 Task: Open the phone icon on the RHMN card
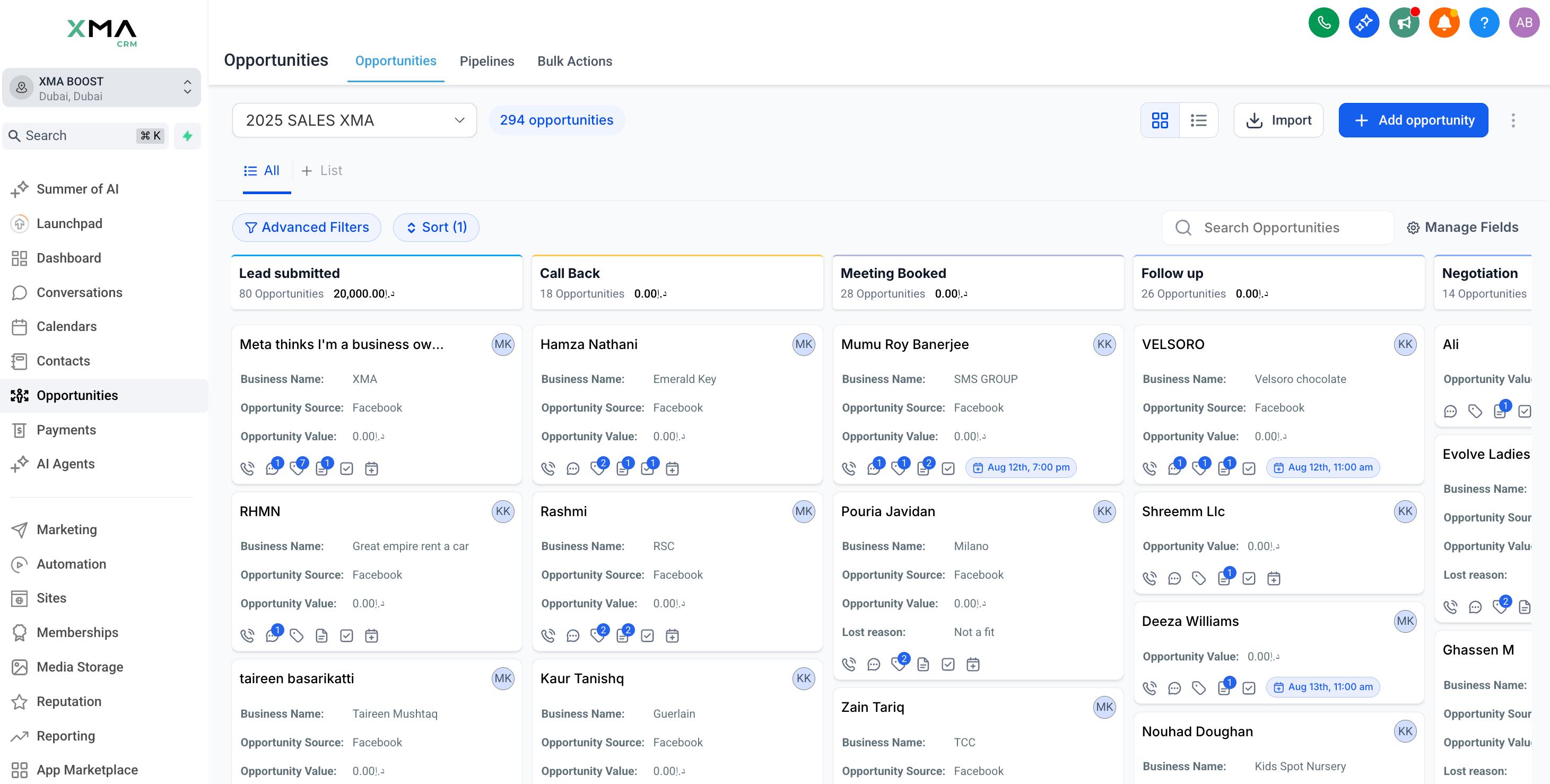(247, 635)
